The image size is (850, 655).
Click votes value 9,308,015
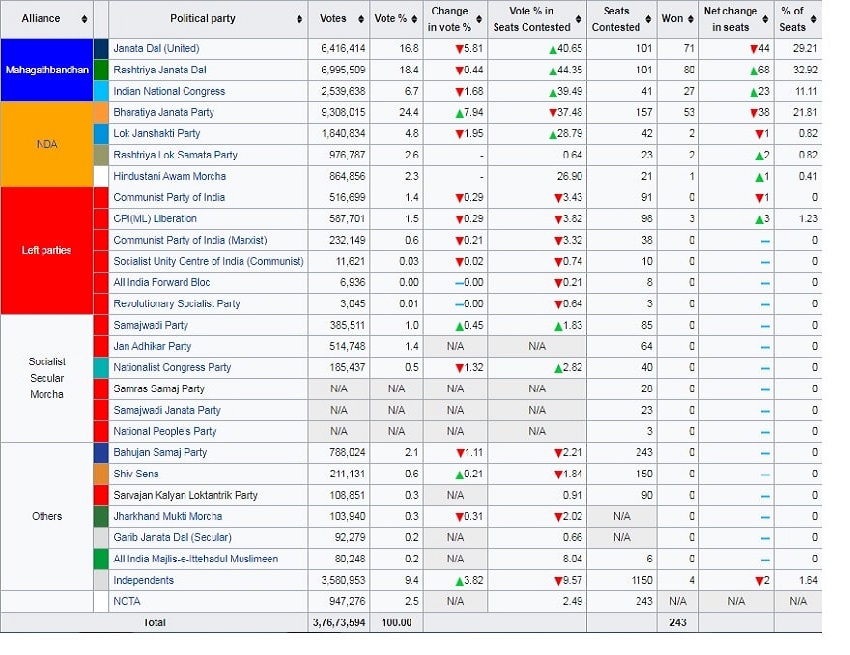tap(343, 112)
